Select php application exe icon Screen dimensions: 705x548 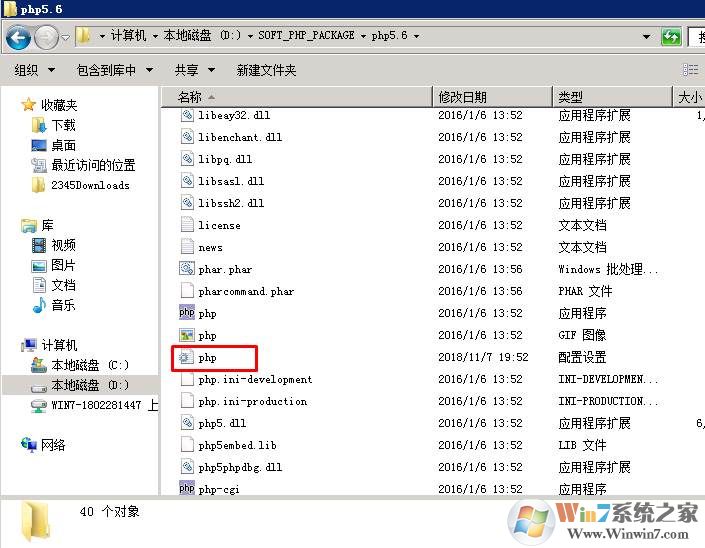pos(187,313)
